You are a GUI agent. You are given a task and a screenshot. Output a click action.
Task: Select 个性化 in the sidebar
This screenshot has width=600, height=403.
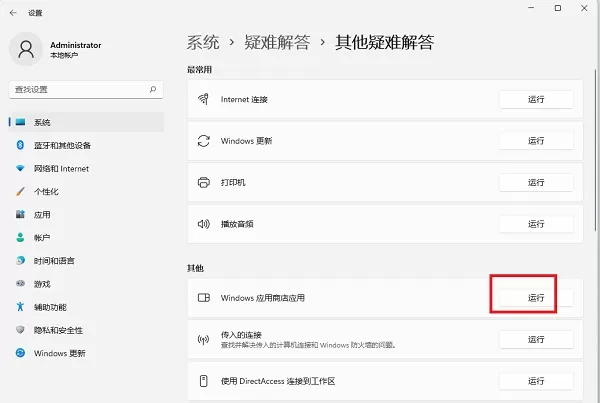tap(86, 191)
